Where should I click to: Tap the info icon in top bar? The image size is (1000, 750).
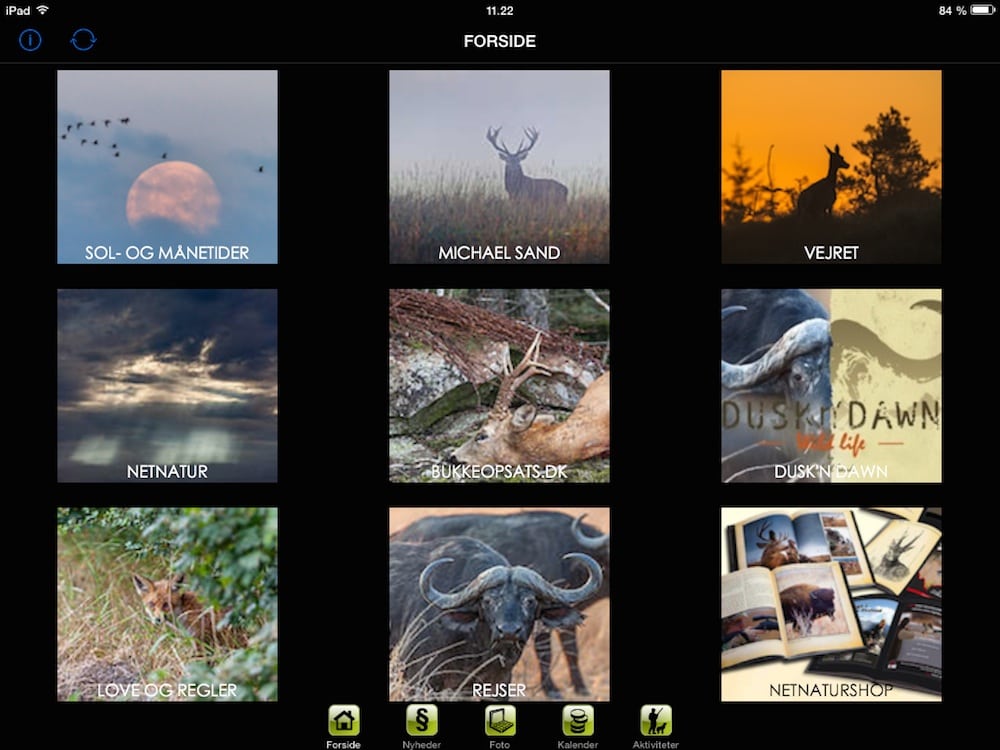(x=30, y=40)
